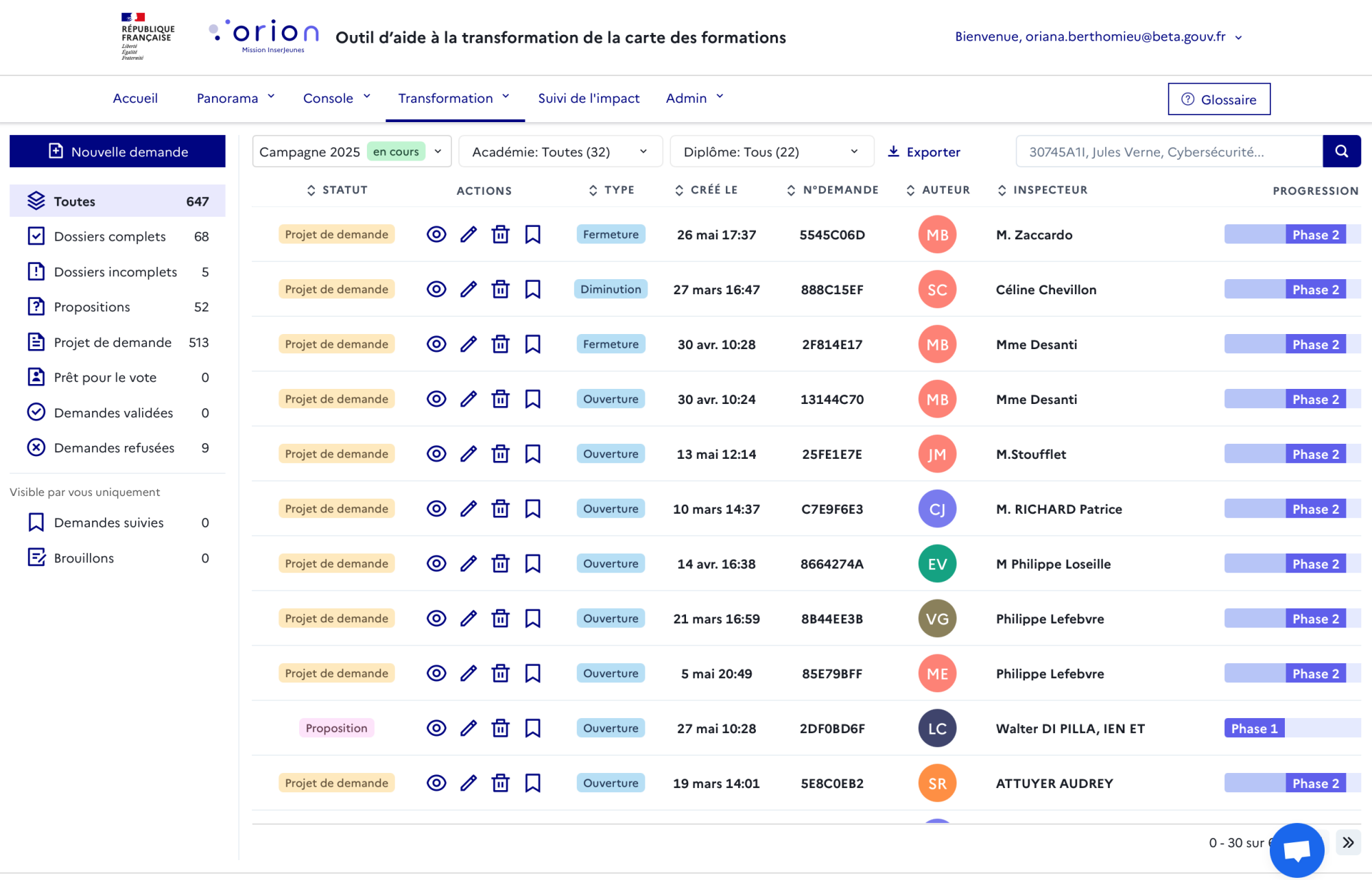Edit request 5545C06D with pencil icon
This screenshot has width=1372, height=880.
pyautogui.click(x=469, y=235)
